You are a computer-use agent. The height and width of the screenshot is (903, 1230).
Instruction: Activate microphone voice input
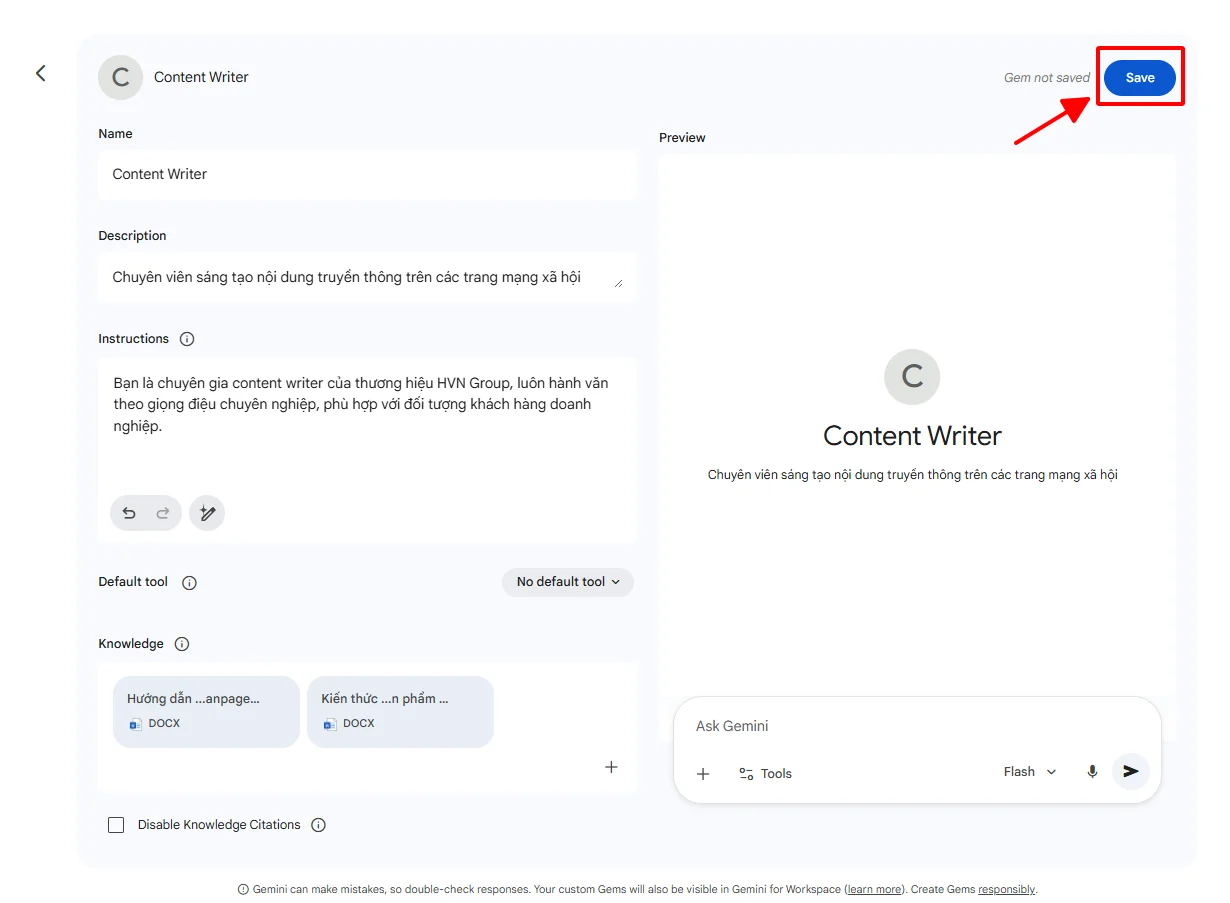coord(1092,772)
